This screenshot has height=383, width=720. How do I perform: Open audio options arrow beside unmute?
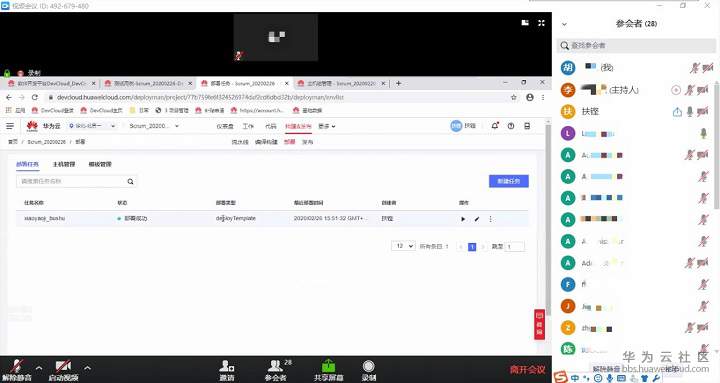point(39,368)
